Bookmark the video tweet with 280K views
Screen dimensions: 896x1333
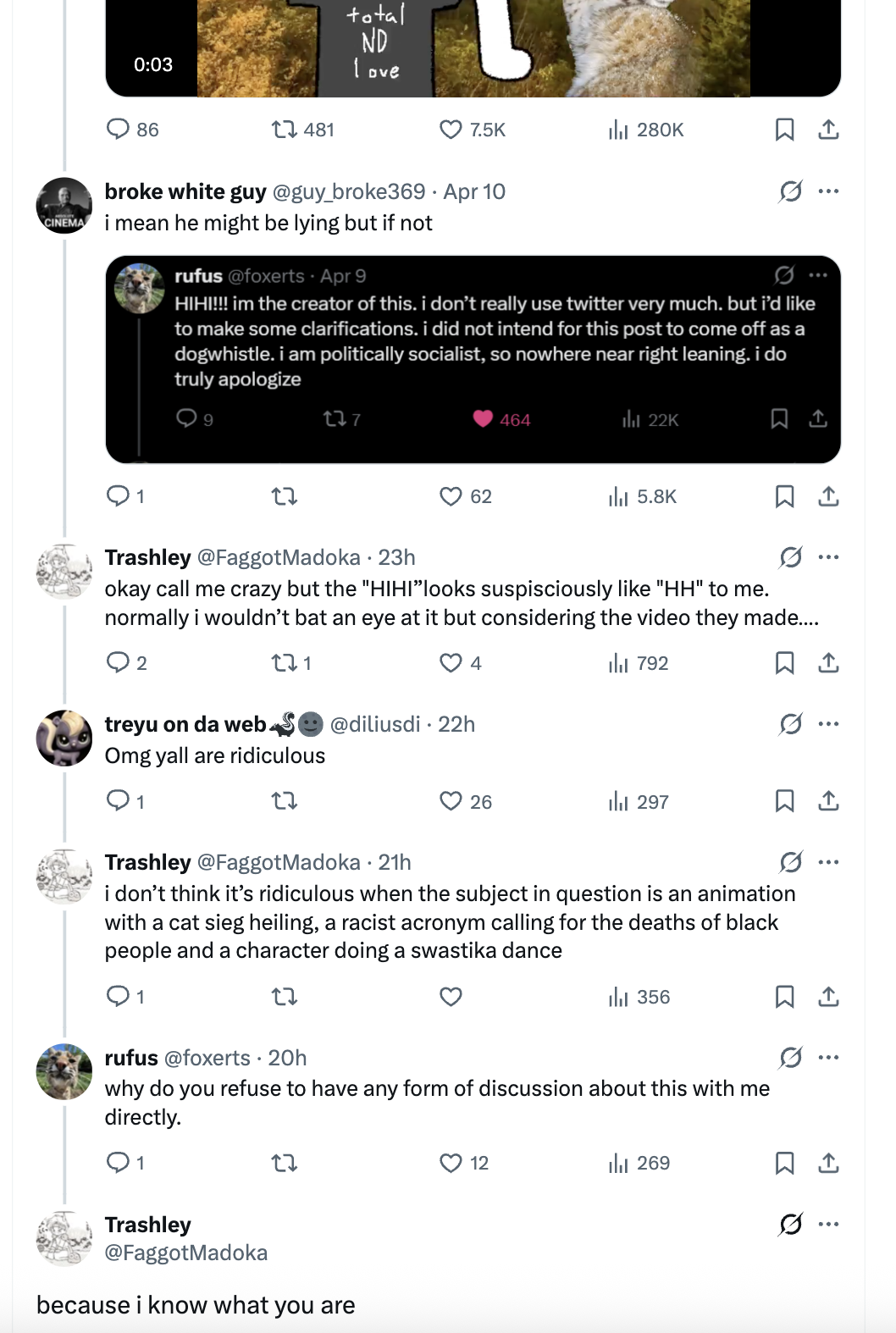point(784,130)
